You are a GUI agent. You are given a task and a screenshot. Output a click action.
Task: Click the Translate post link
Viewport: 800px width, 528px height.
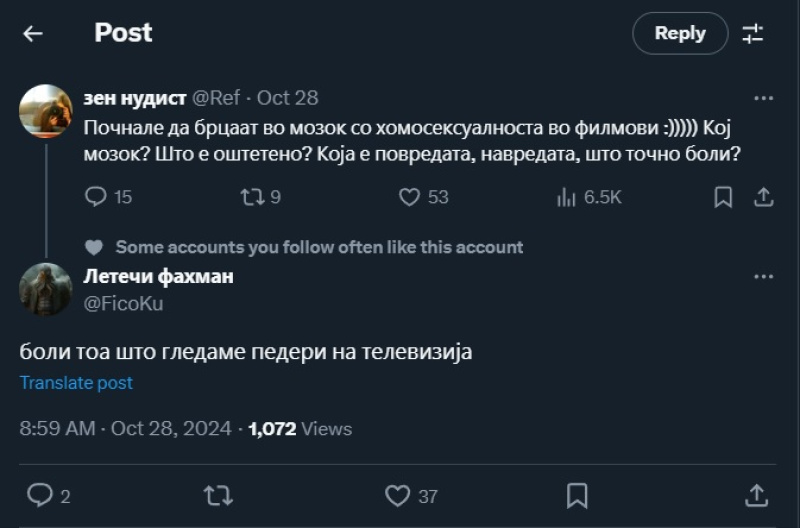click(76, 383)
